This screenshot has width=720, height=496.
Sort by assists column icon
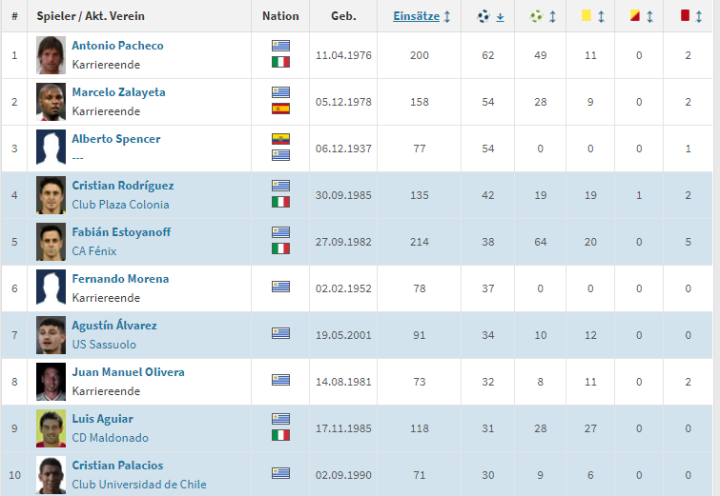tap(536, 16)
